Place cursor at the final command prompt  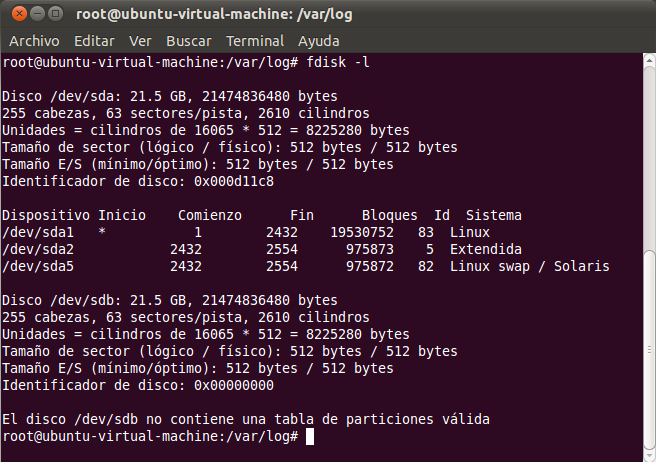[310, 438]
